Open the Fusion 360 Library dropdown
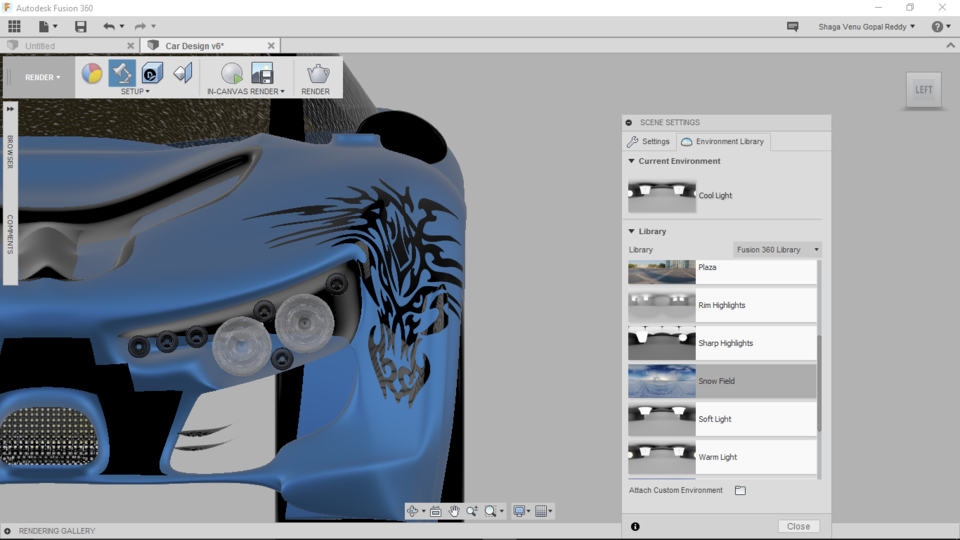 pos(777,250)
